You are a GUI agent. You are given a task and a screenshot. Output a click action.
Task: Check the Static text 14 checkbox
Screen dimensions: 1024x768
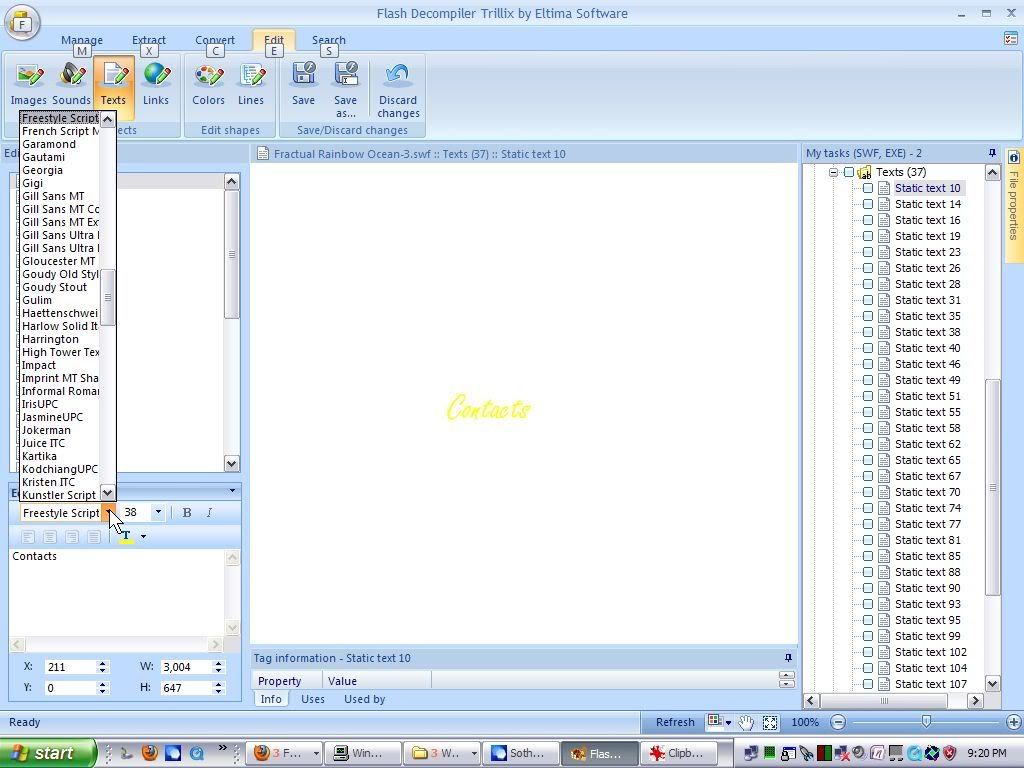tap(868, 204)
